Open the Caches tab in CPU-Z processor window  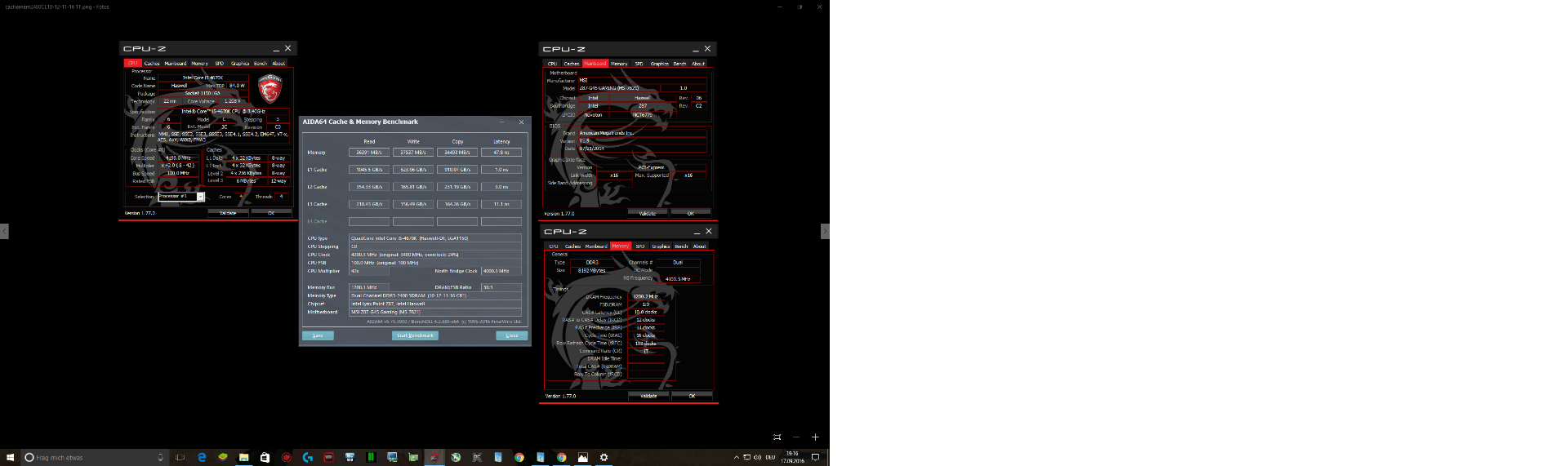coord(152,63)
